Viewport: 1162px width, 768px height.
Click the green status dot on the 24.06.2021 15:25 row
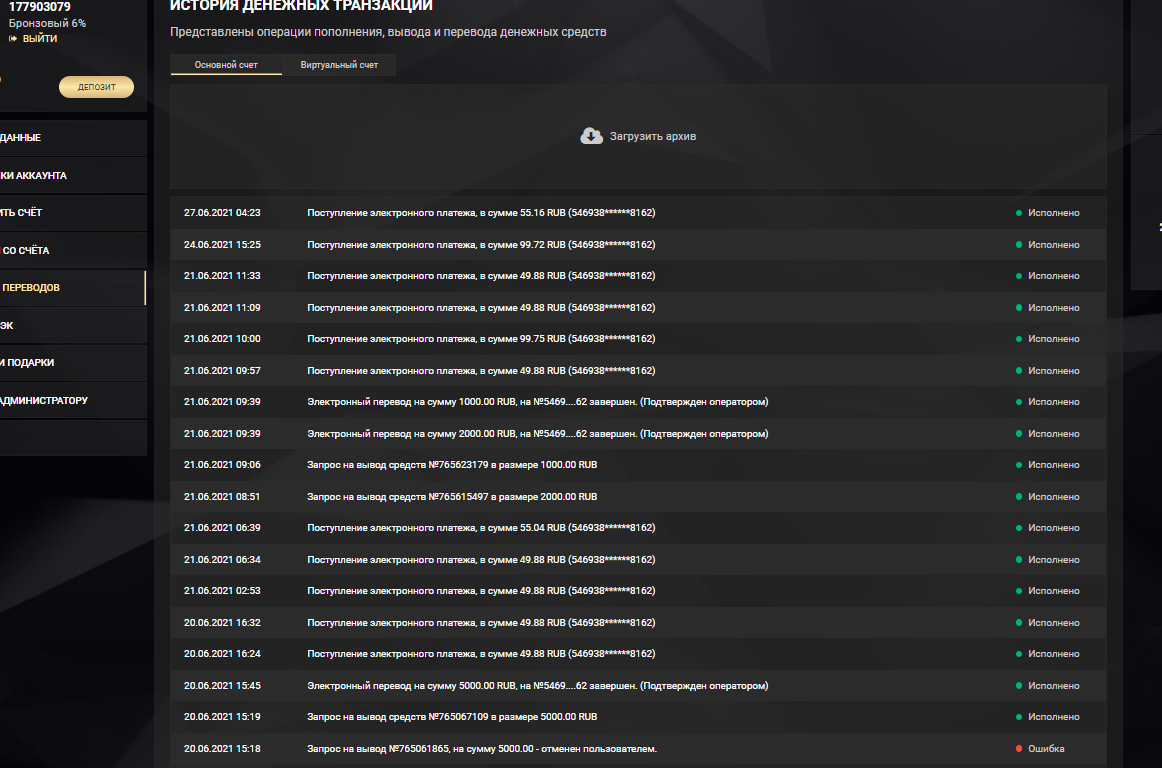pyautogui.click(x=1019, y=245)
